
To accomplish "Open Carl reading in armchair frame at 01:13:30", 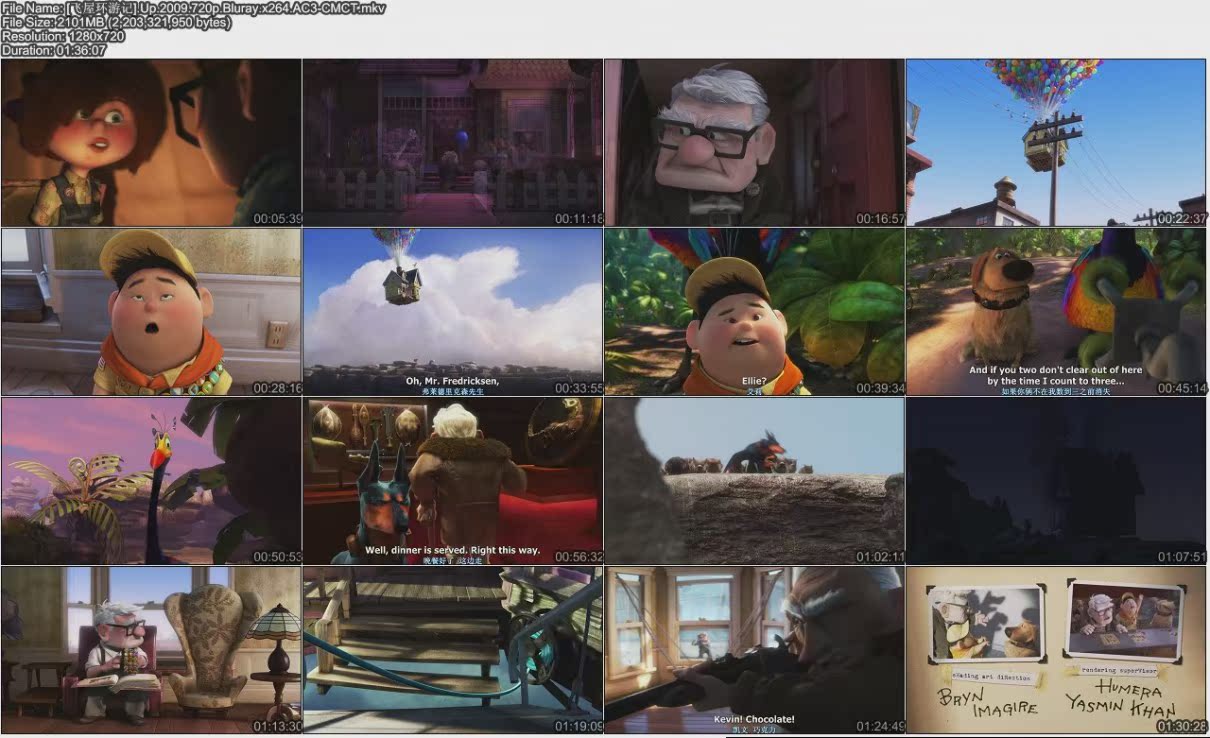I will (x=151, y=650).
